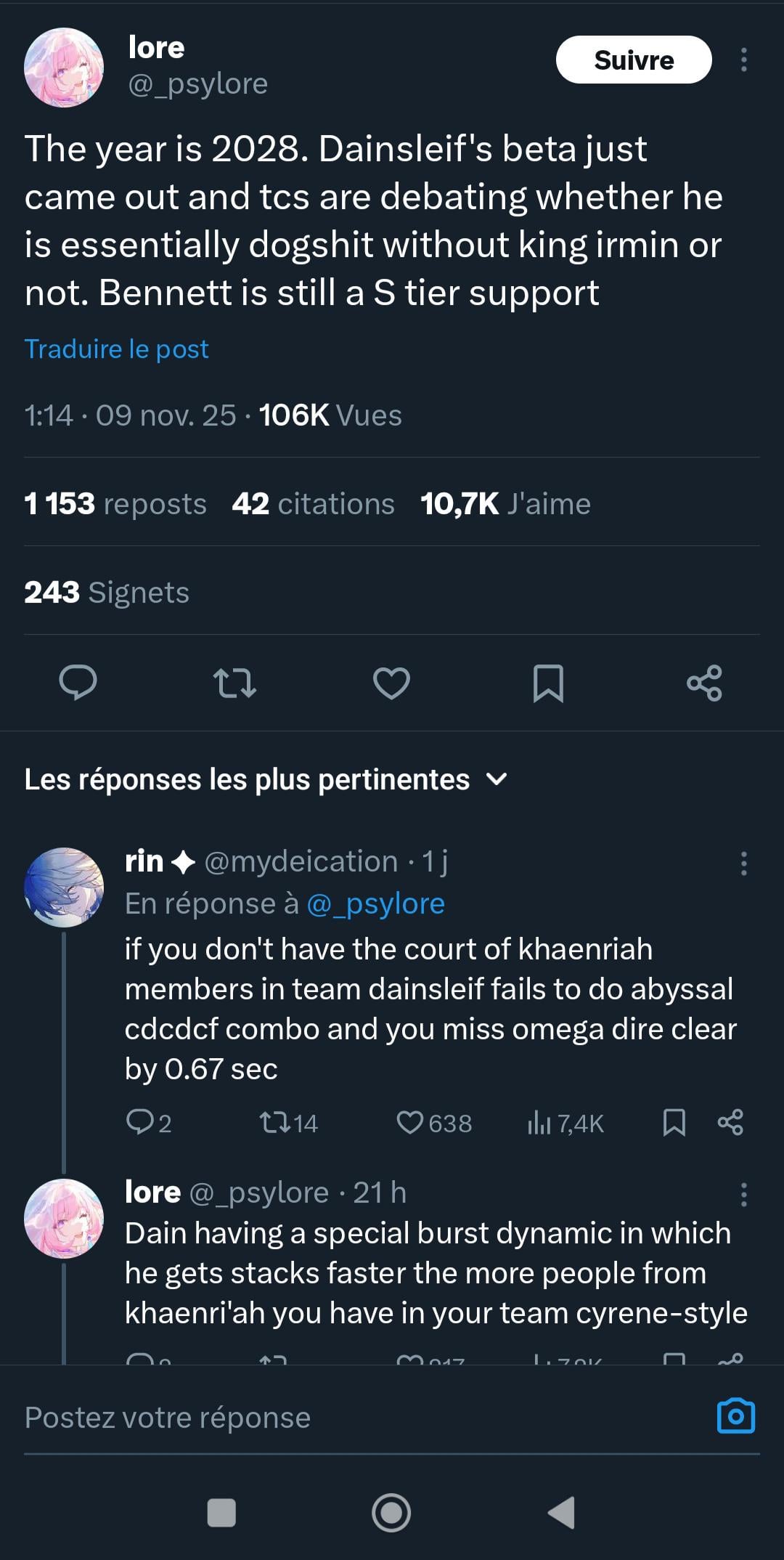Bookmark lore's main post
784x1560 pixels.
(x=548, y=683)
